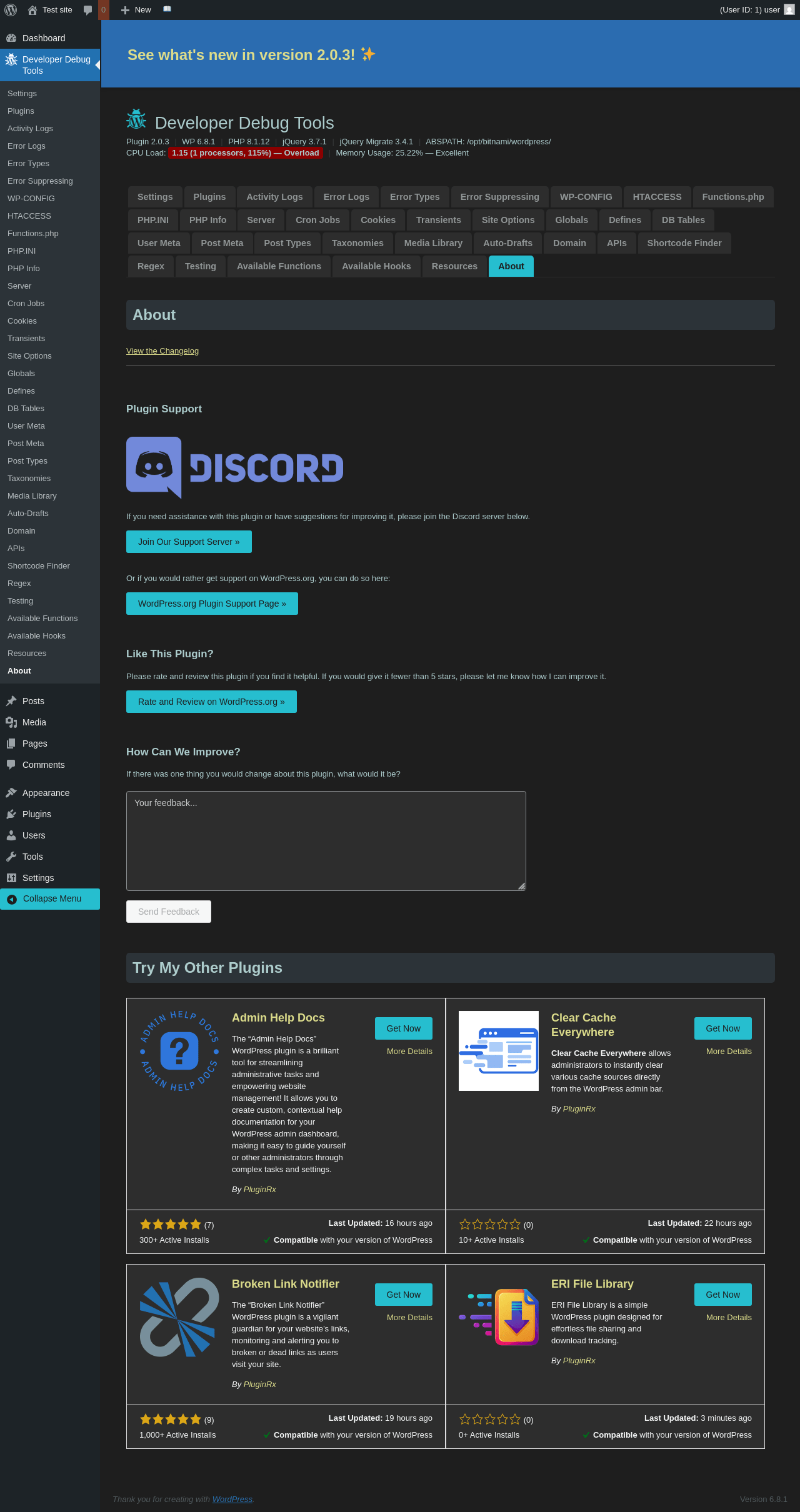This screenshot has height=1512, width=800.
Task: Click the Users person icon
Action: point(11,835)
